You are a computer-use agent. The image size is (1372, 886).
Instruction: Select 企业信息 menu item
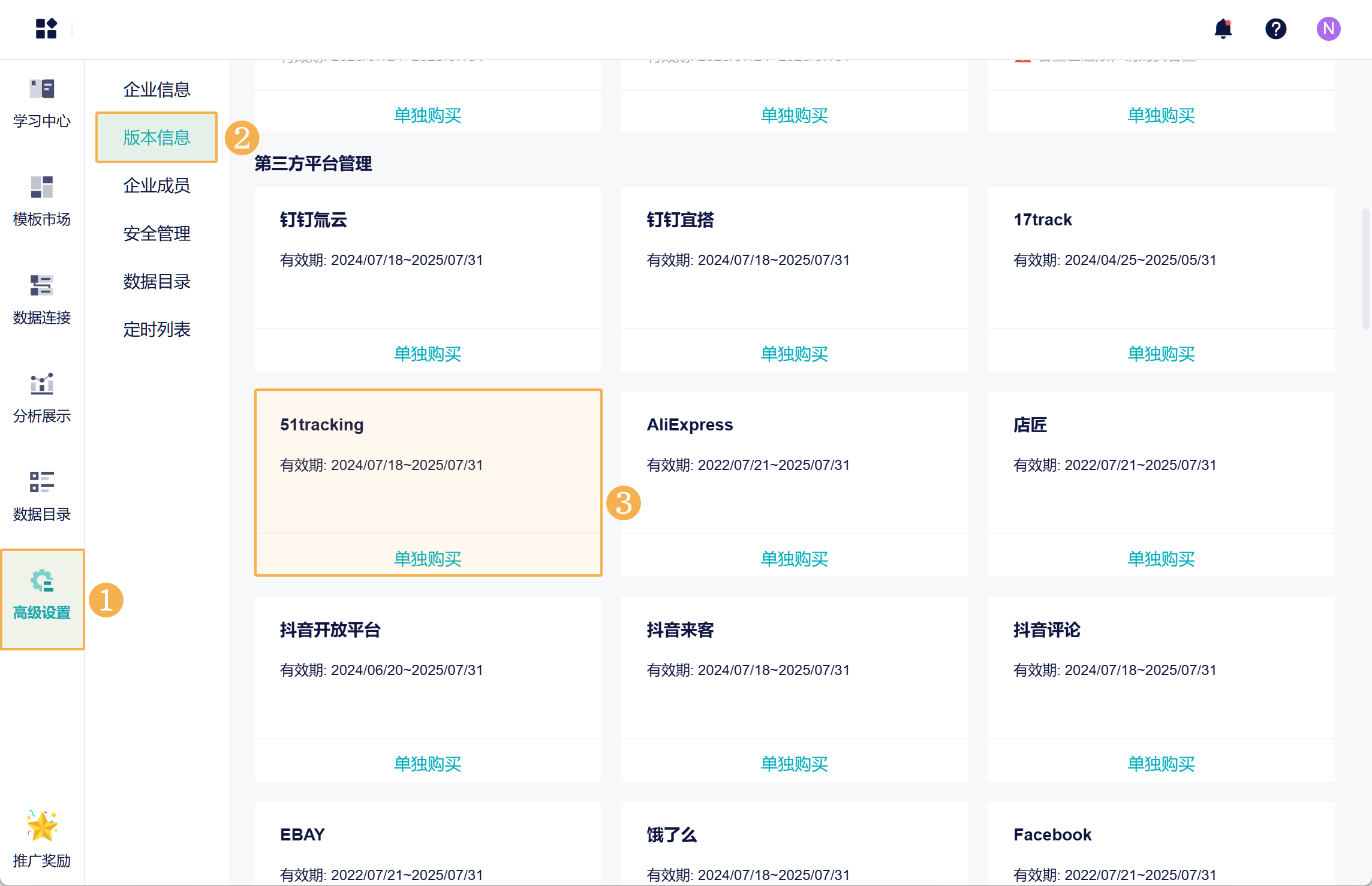157,89
